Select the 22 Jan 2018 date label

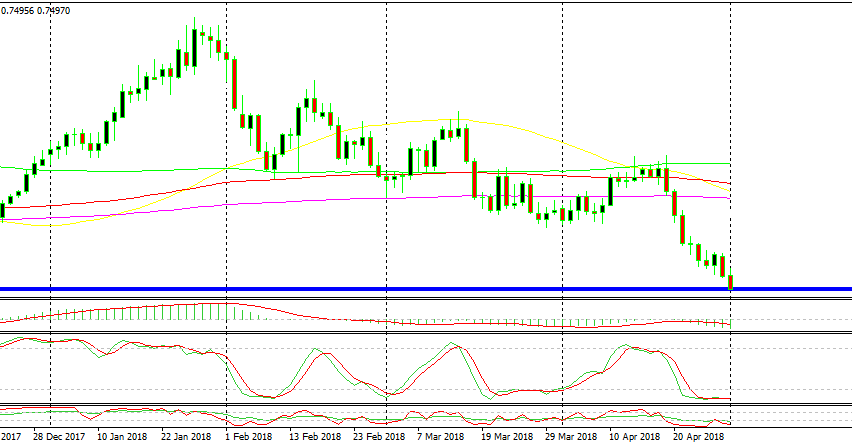coord(186,437)
